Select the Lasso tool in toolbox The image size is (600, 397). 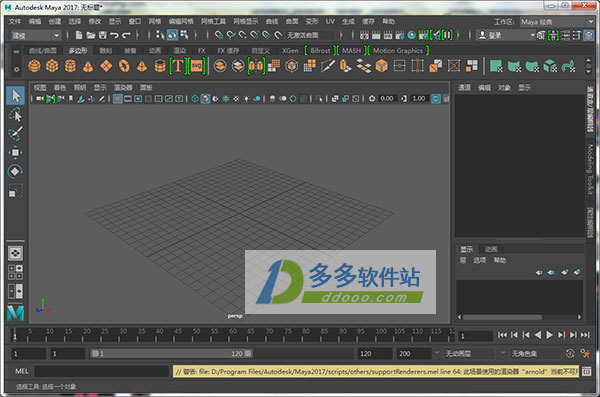[16, 114]
